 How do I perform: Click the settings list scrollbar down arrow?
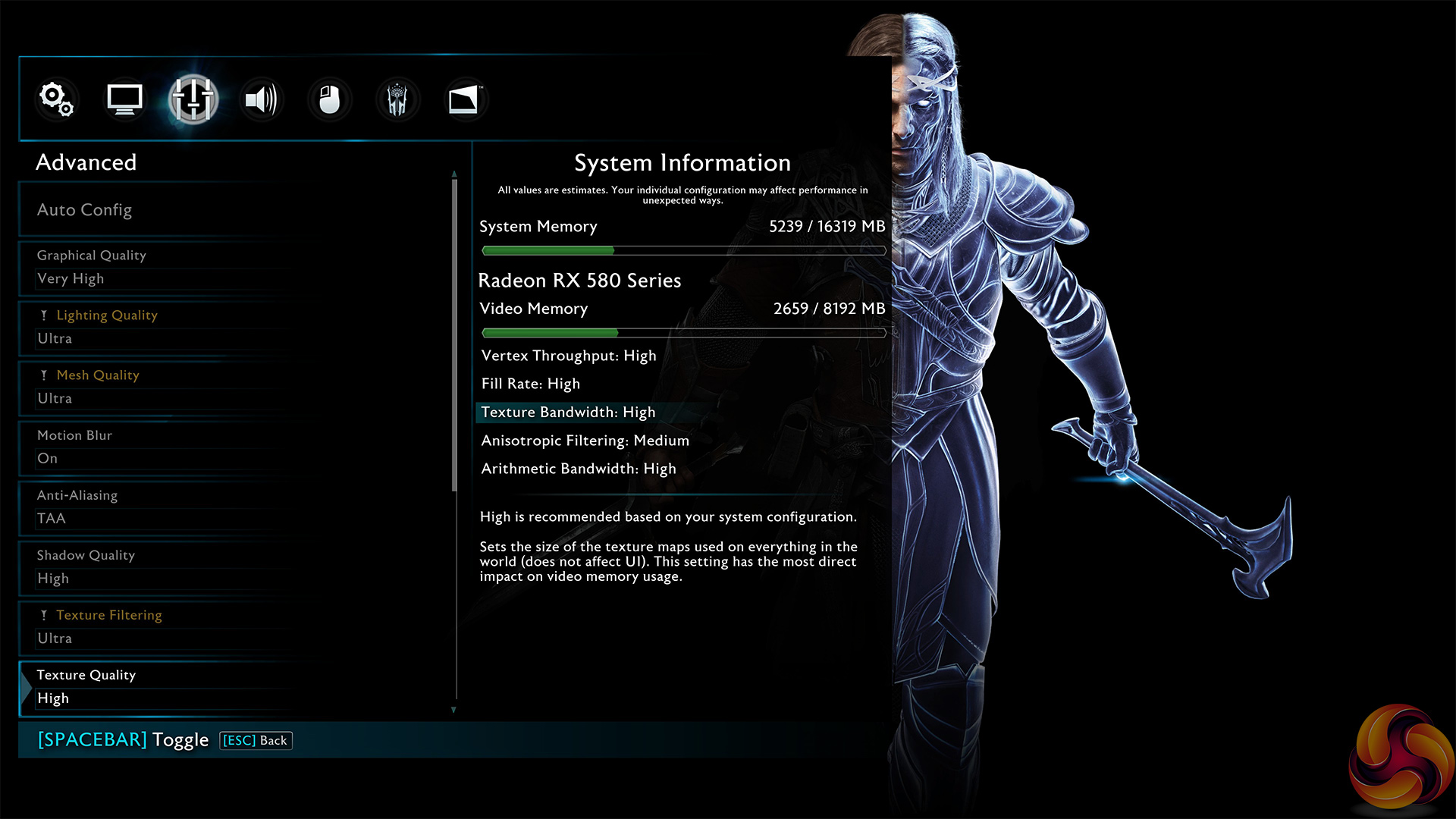coord(453,710)
